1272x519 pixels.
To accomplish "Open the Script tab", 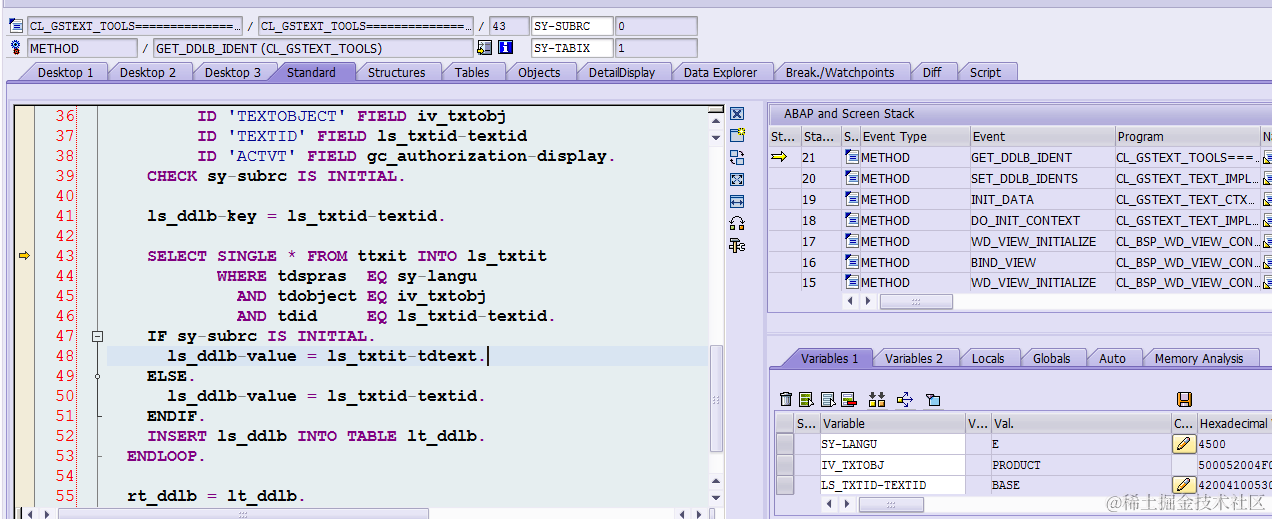I will coord(985,72).
